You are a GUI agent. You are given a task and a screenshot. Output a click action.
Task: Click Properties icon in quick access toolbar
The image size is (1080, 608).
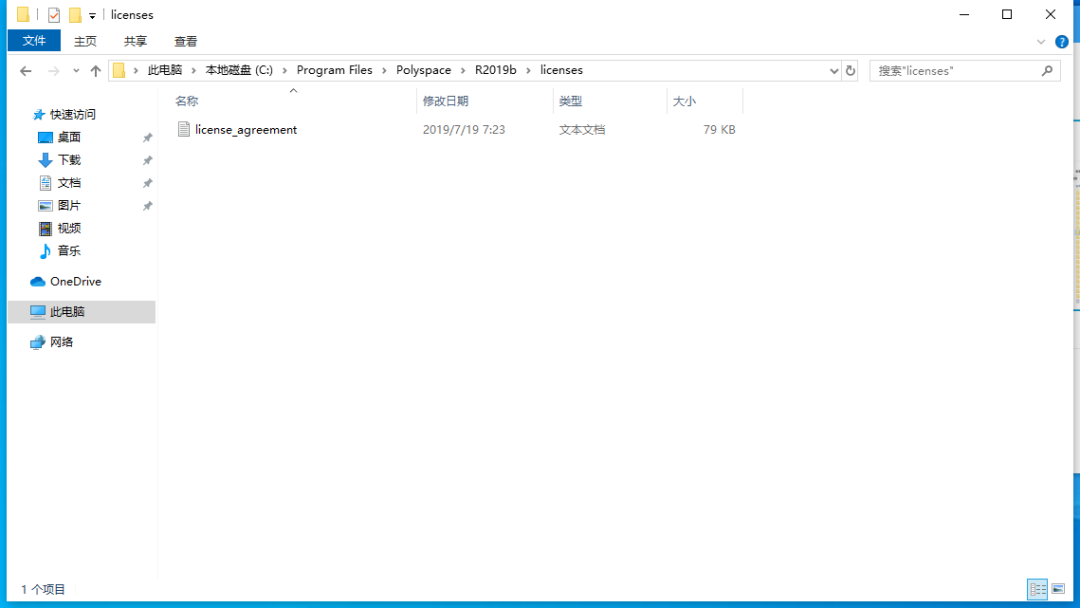pyautogui.click(x=54, y=14)
